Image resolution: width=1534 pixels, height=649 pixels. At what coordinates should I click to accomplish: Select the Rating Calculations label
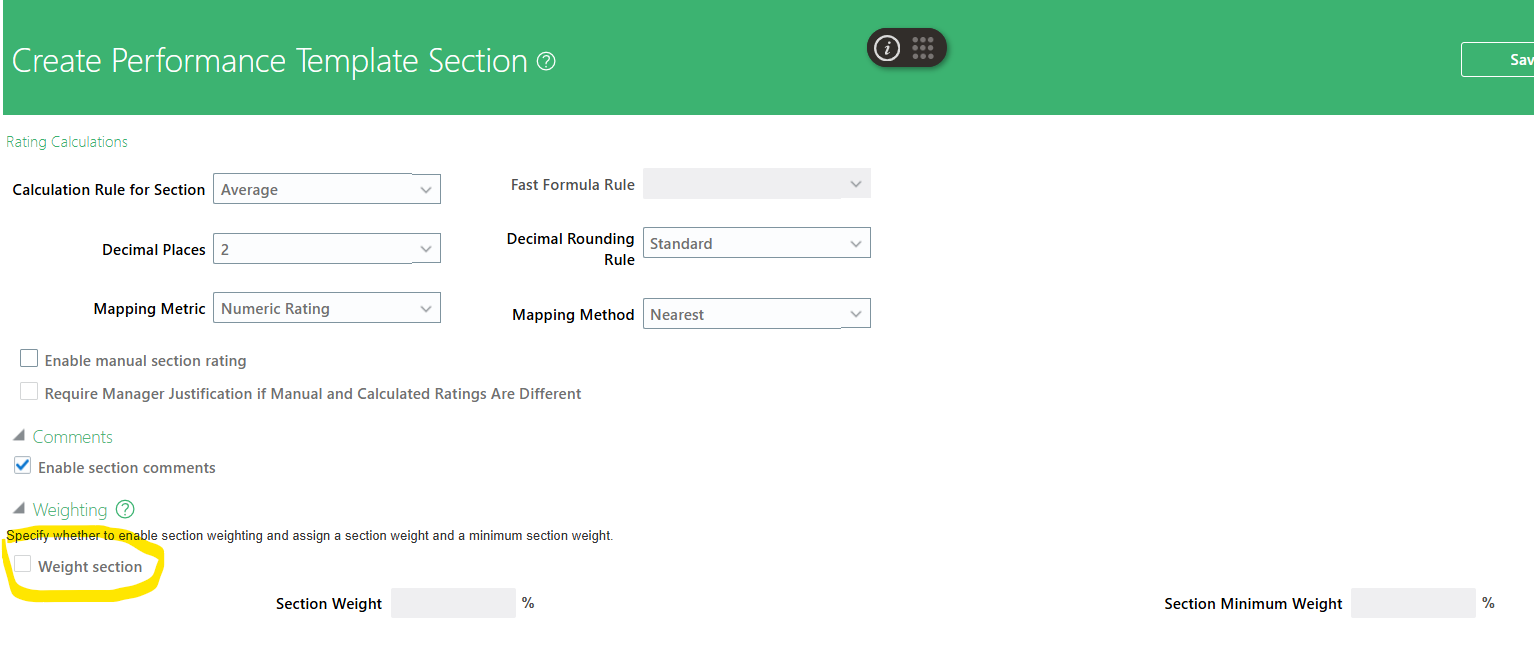66,141
